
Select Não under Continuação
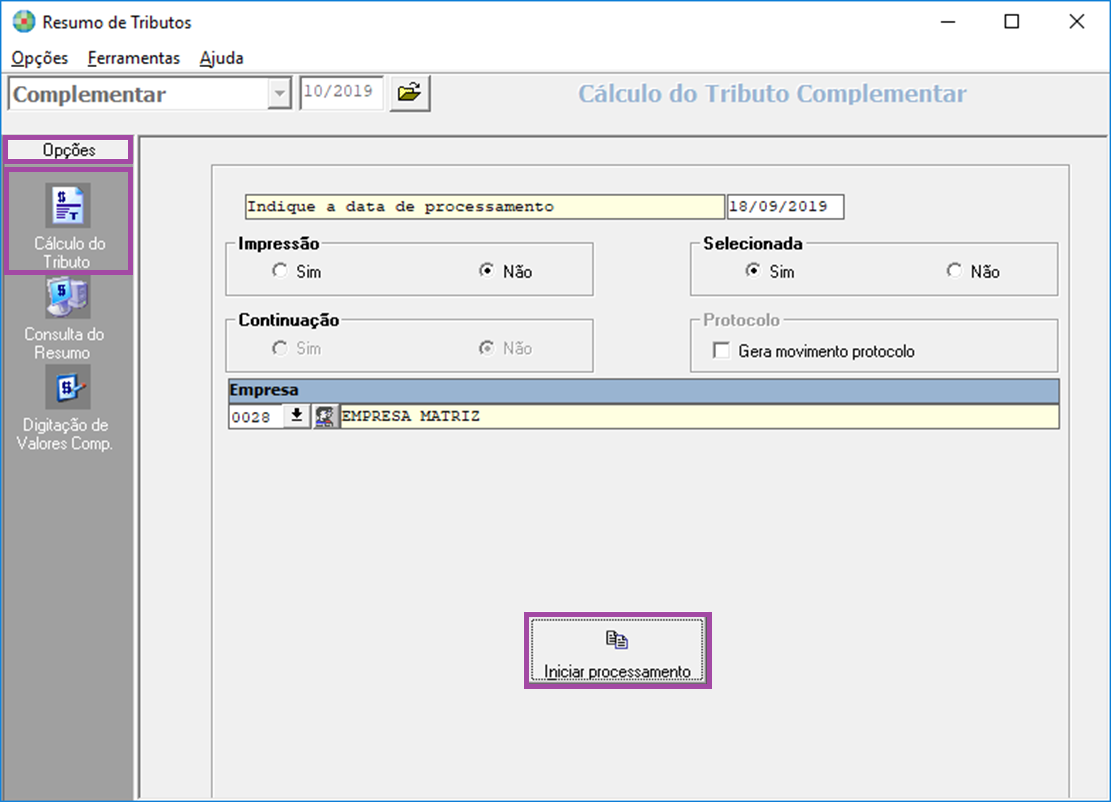487,348
